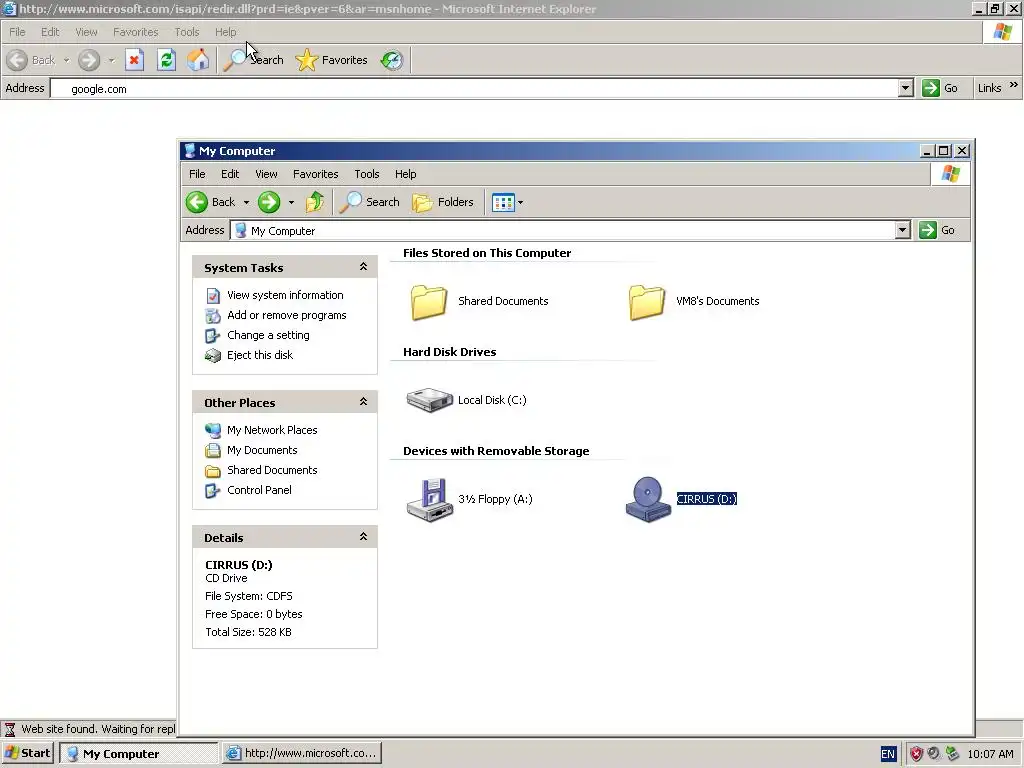This screenshot has height=768, width=1024.
Task: Open Internet Explorer Help menu
Action: point(225,32)
